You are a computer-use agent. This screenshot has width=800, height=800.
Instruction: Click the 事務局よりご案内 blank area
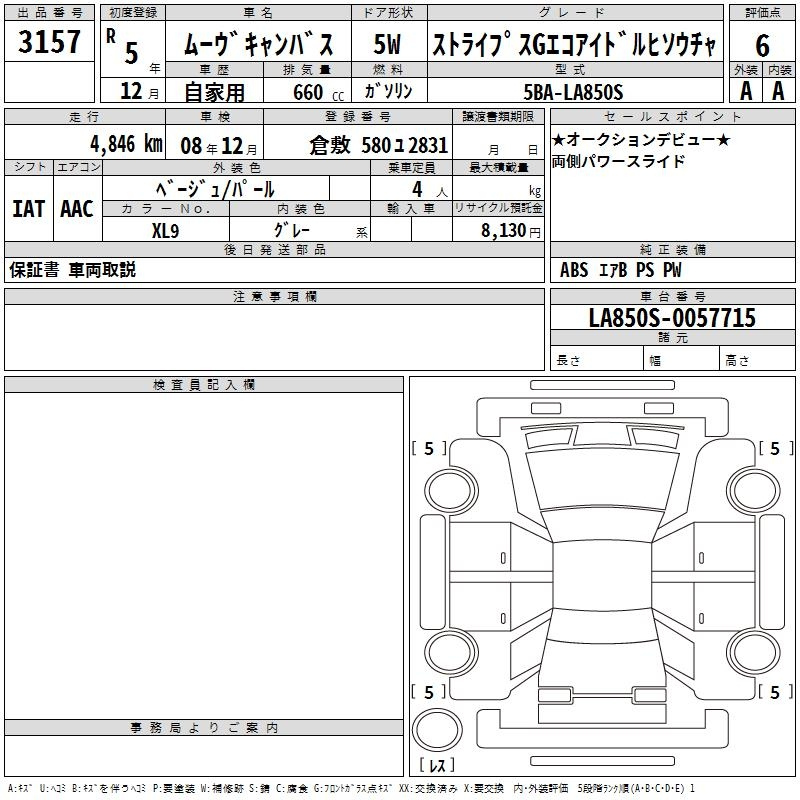(204, 755)
